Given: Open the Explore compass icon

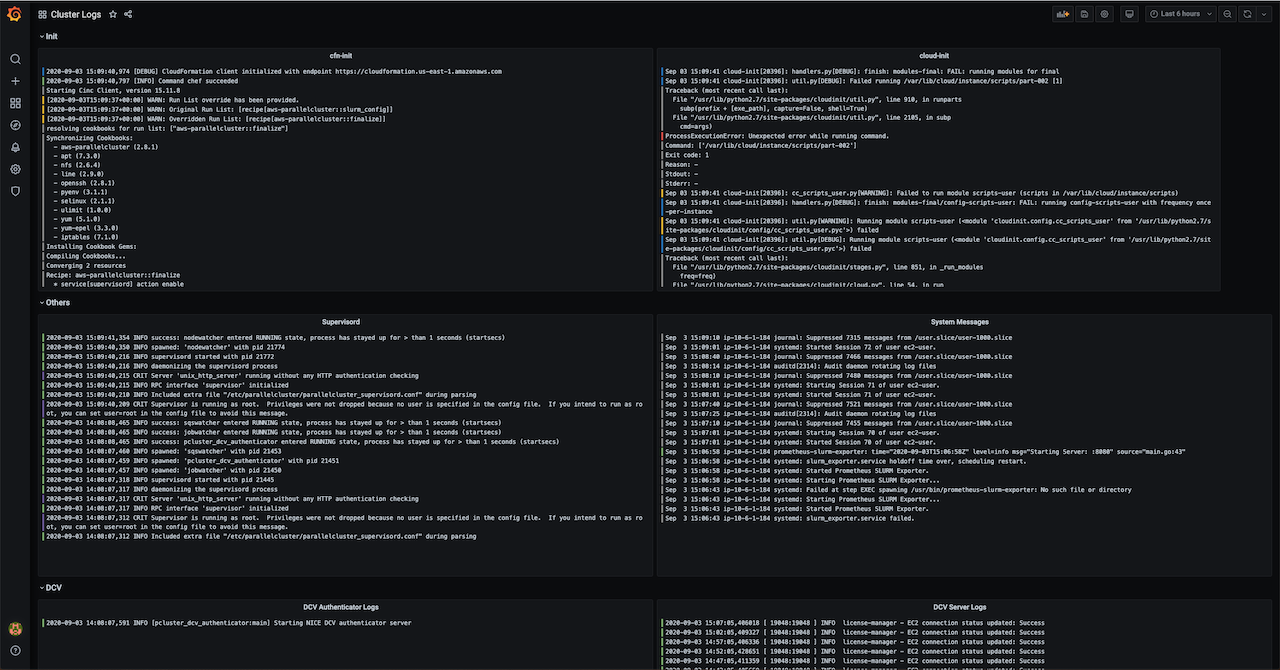Looking at the screenshot, I should pyautogui.click(x=15, y=125).
